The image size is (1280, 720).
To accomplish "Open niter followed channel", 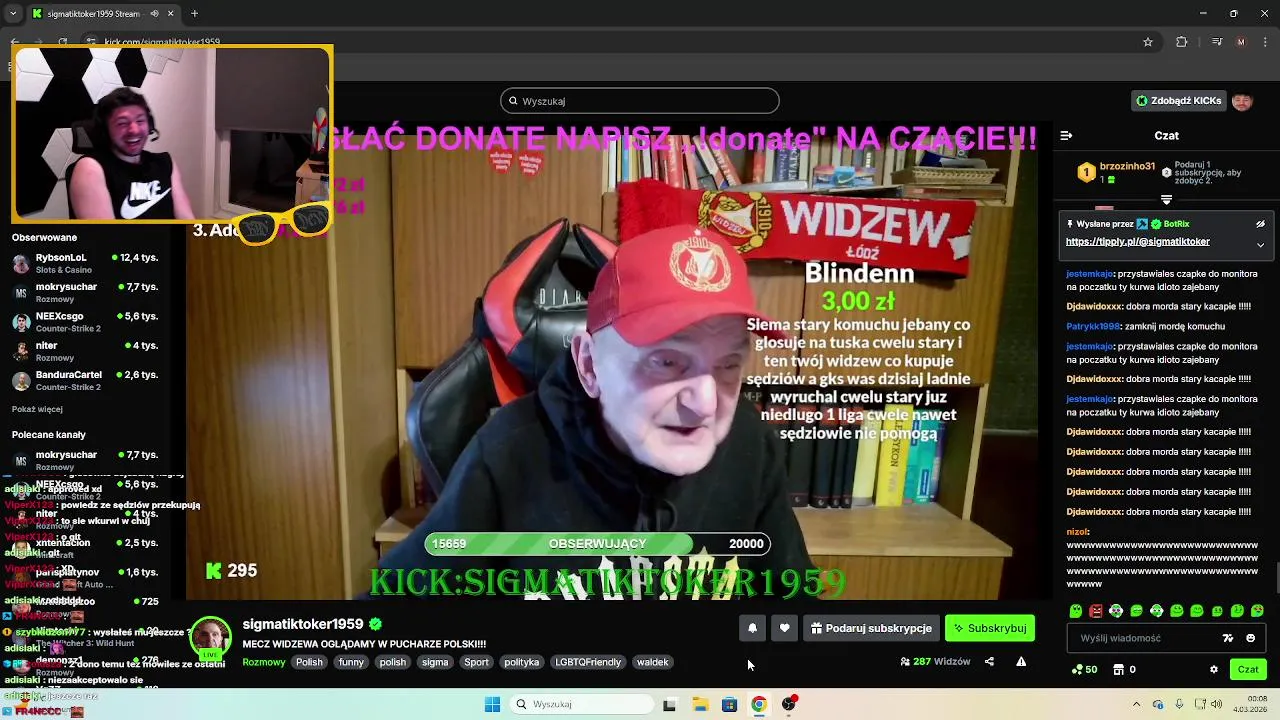I will (85, 351).
